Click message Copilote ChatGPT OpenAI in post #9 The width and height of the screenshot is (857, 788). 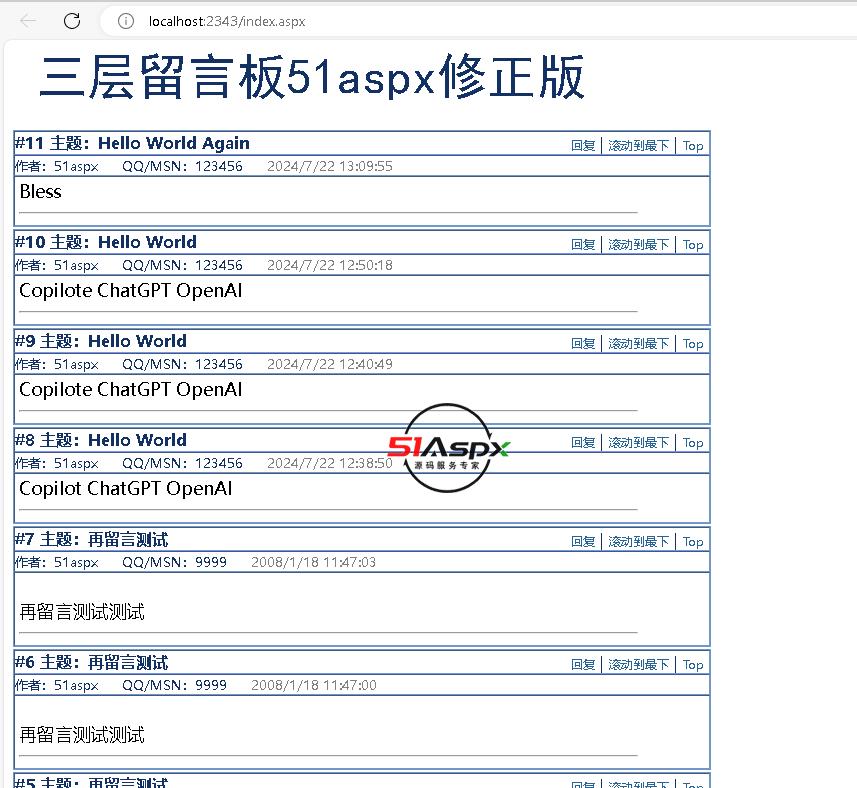131,390
